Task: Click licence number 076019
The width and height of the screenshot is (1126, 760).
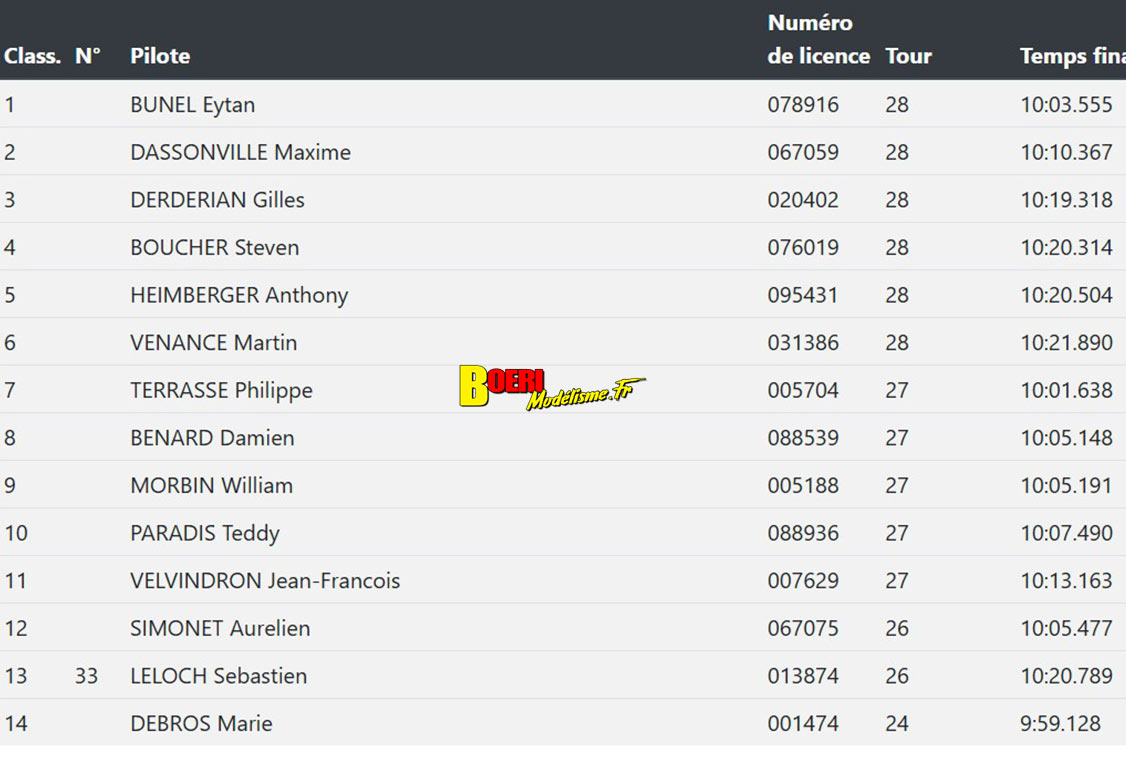Action: [x=803, y=248]
